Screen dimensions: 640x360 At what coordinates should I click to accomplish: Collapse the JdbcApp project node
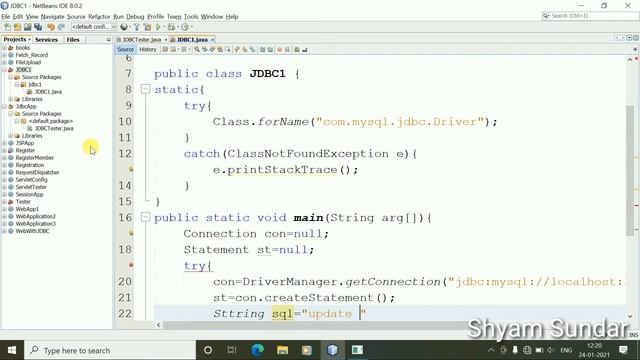(x=4, y=107)
